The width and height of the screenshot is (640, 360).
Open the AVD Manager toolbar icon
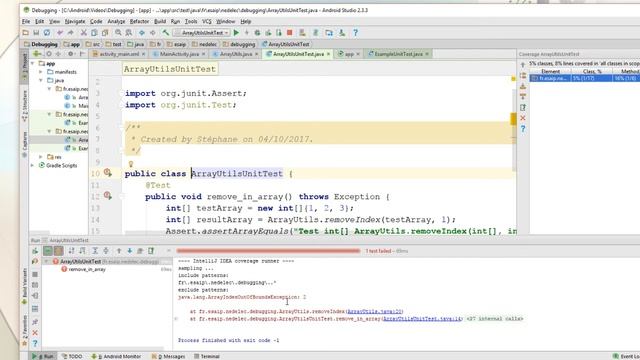[x=302, y=33]
